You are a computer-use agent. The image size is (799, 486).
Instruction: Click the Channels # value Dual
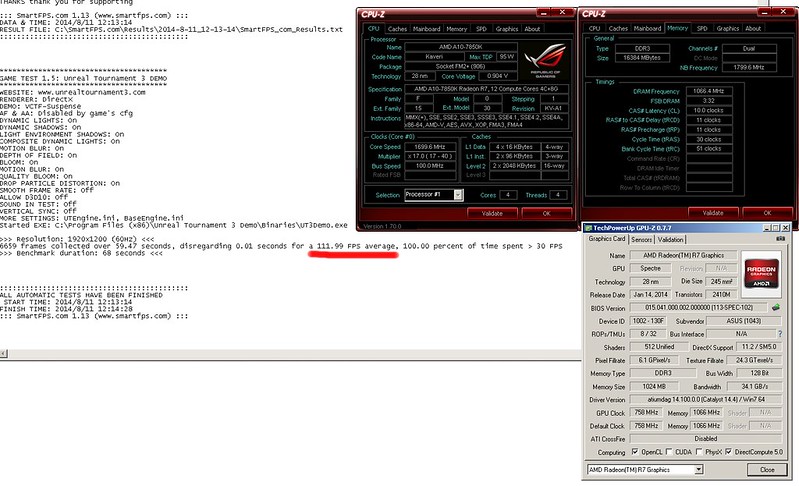tap(750, 48)
